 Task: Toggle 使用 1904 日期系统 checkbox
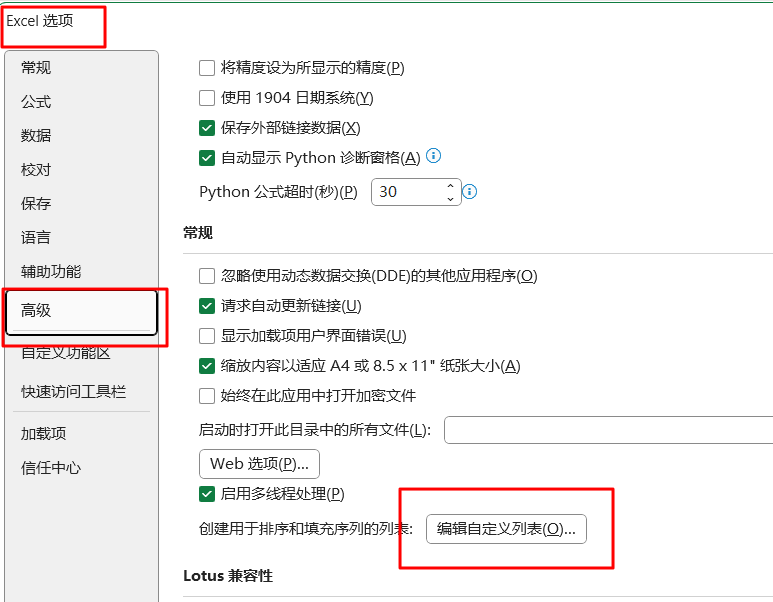pos(207,98)
